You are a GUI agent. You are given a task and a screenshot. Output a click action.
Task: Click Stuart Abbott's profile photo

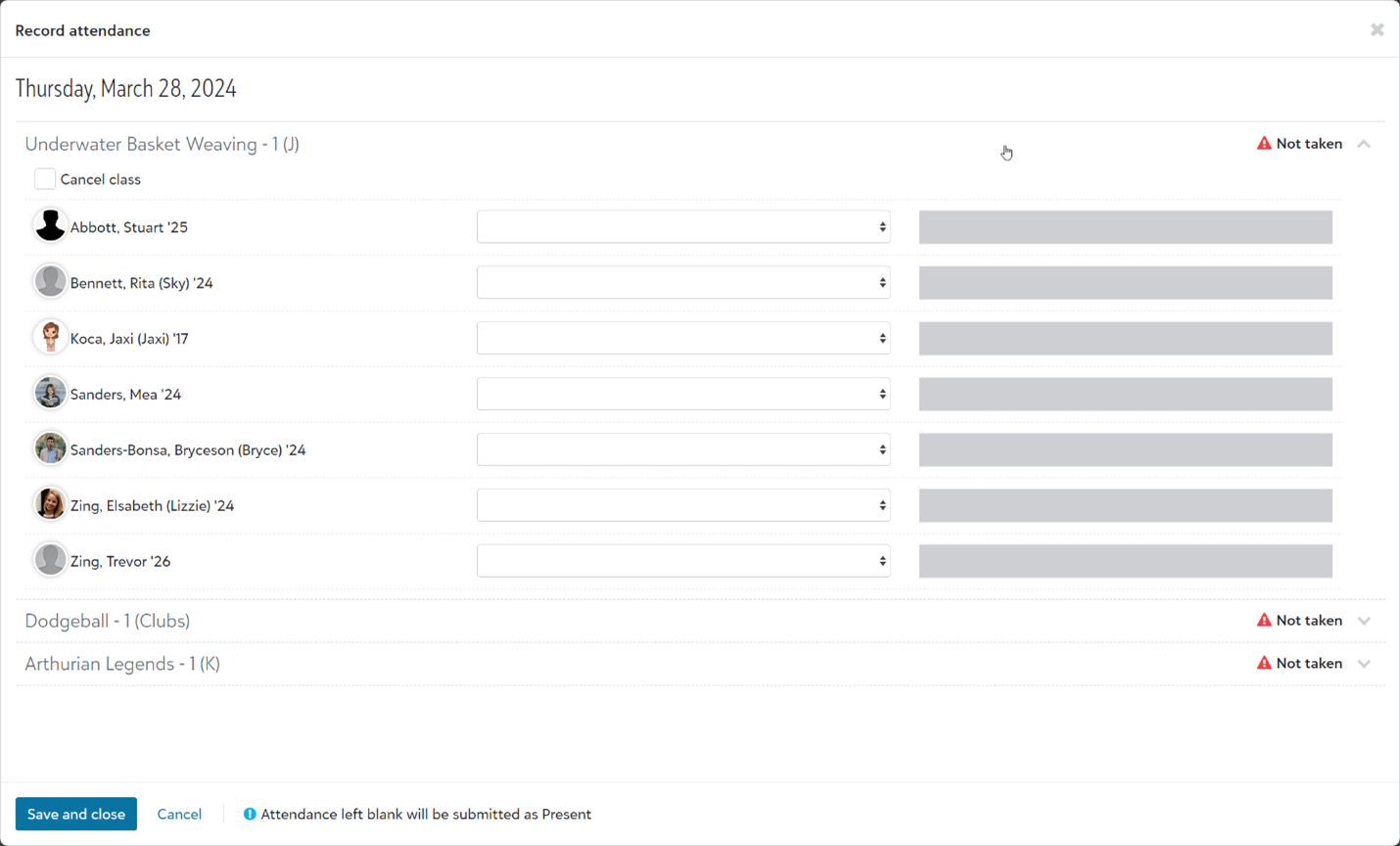[x=50, y=226]
